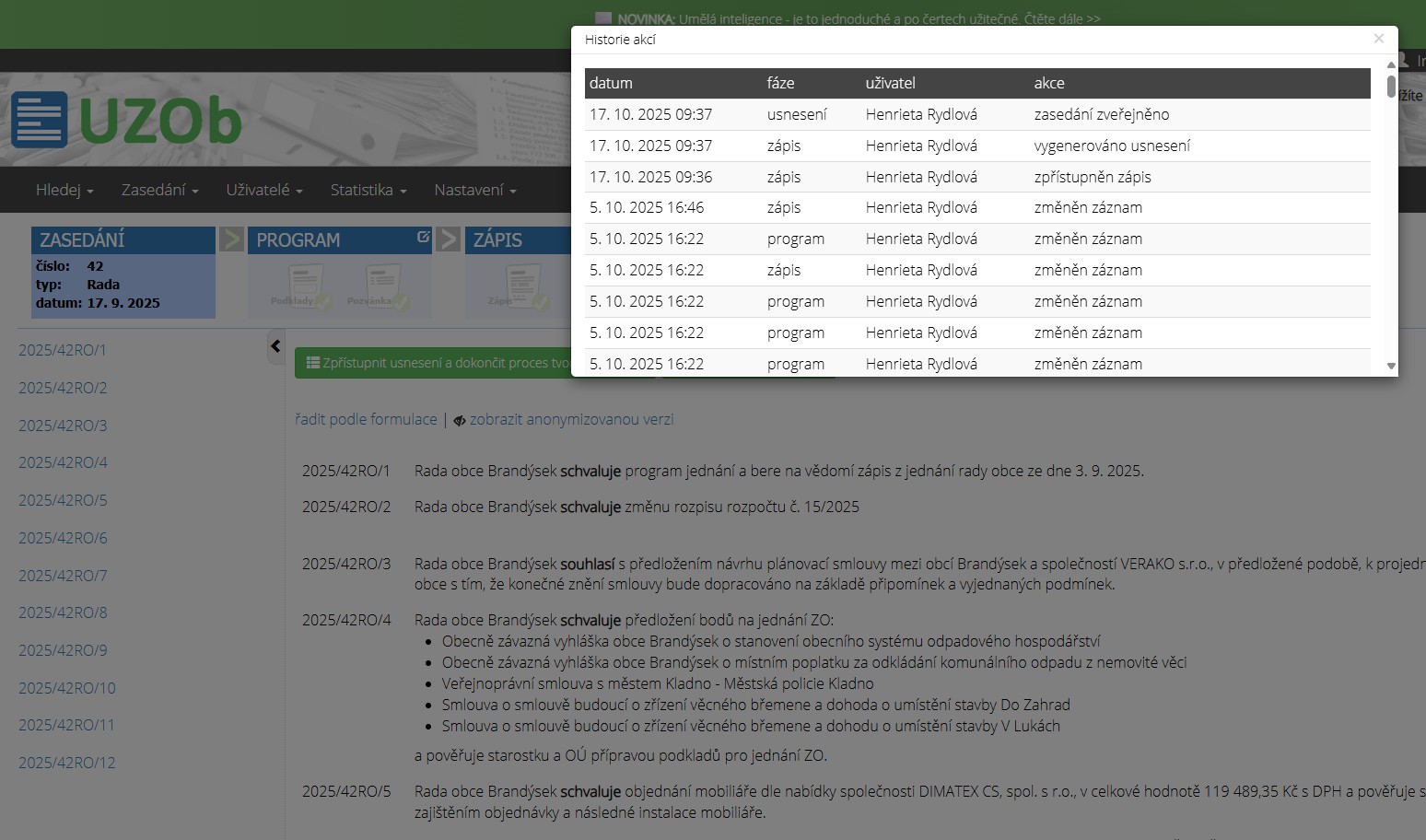This screenshot has width=1426, height=840.
Task: Expand the Zasedání dropdown menu
Action: click(x=159, y=190)
